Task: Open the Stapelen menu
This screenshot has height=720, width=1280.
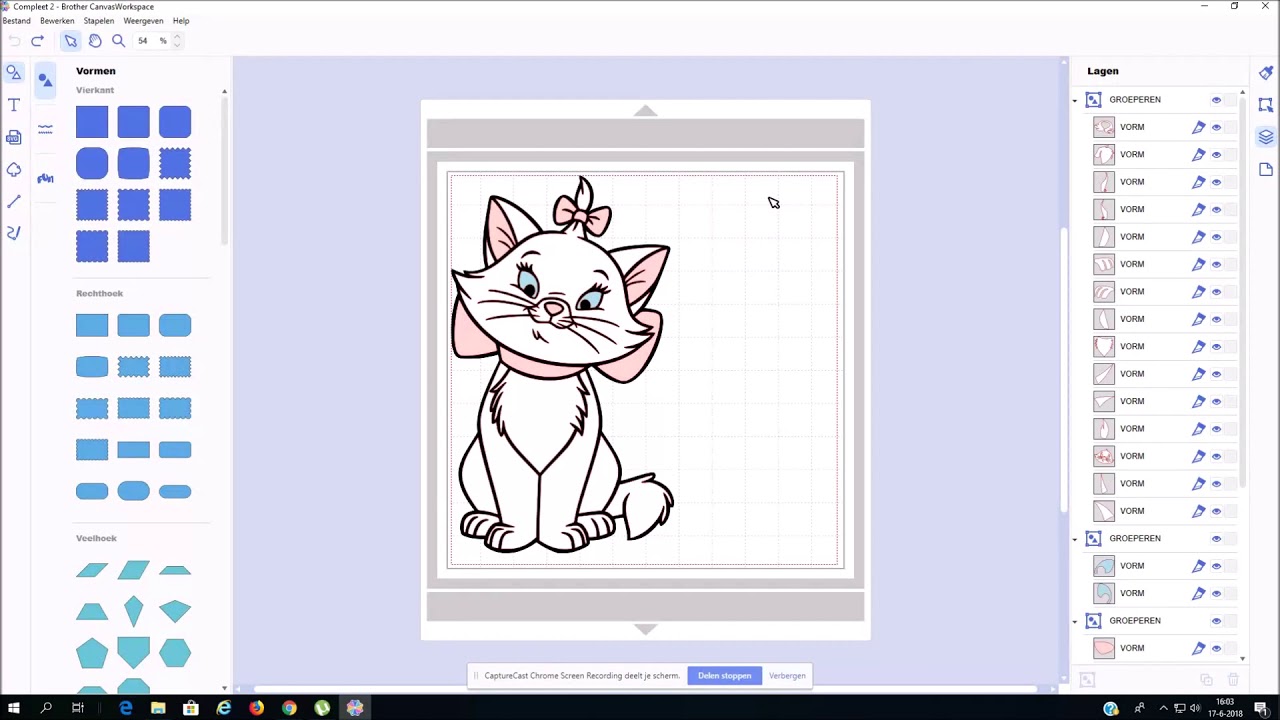Action: coord(99,20)
